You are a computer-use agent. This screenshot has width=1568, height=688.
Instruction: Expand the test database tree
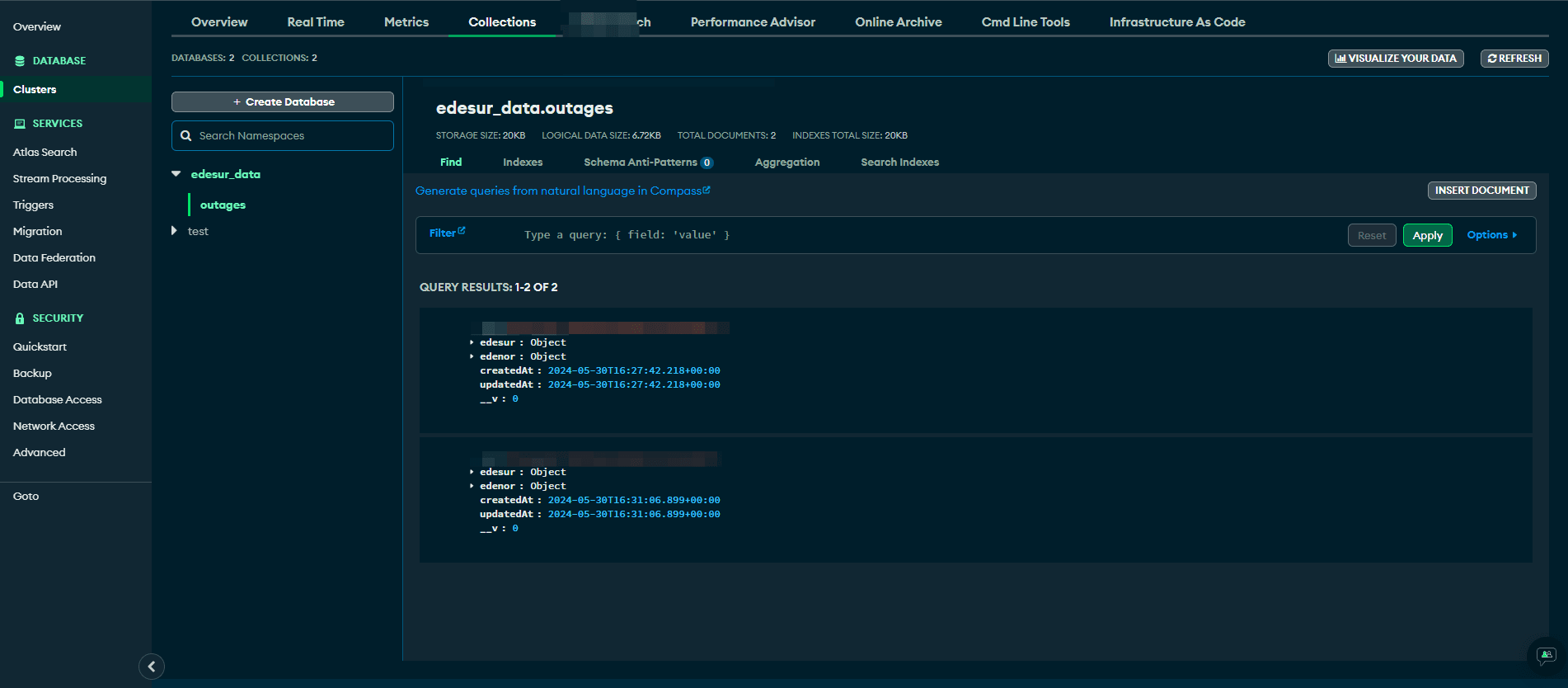point(174,231)
